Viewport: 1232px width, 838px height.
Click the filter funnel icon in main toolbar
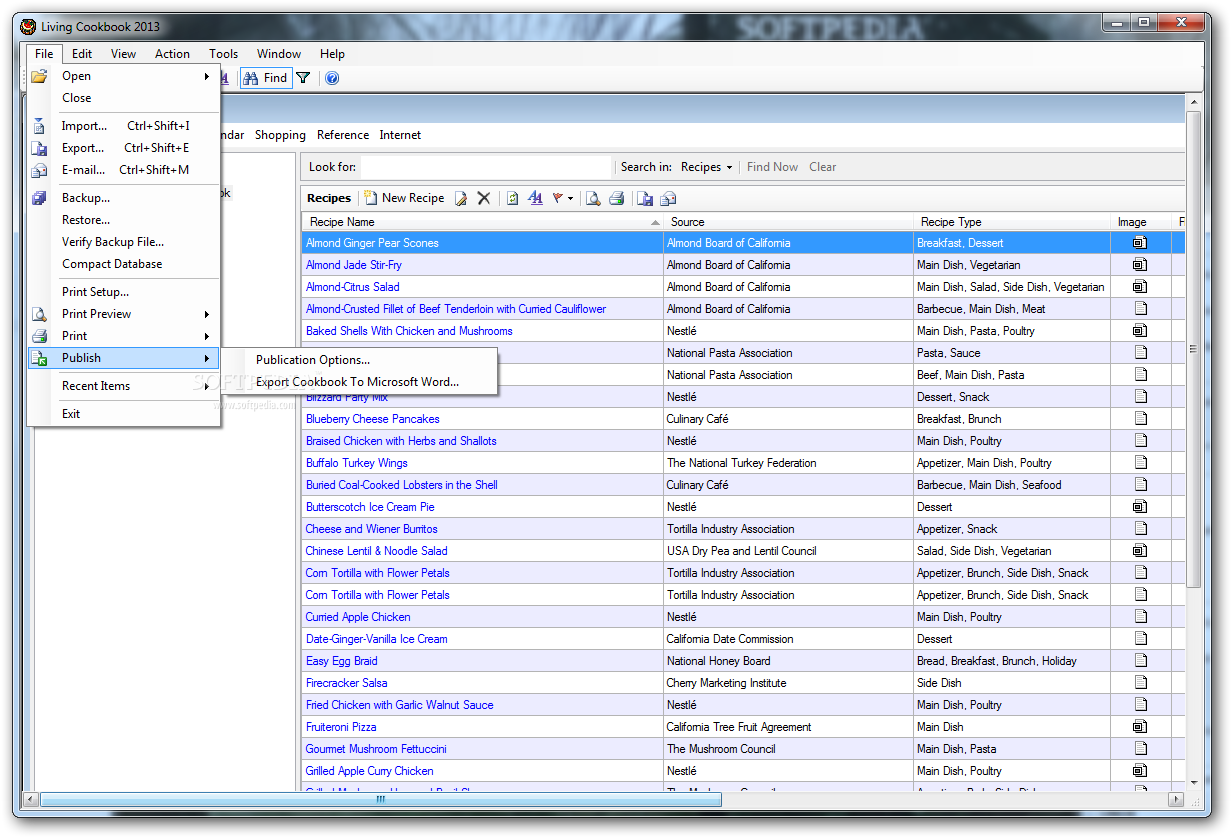[303, 78]
